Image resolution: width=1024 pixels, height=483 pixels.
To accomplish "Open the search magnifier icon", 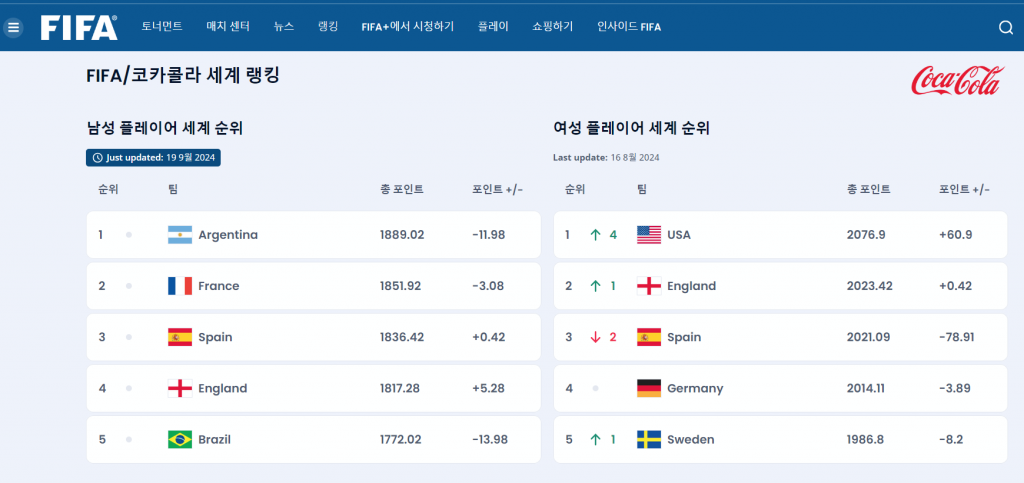I will click(x=1006, y=27).
